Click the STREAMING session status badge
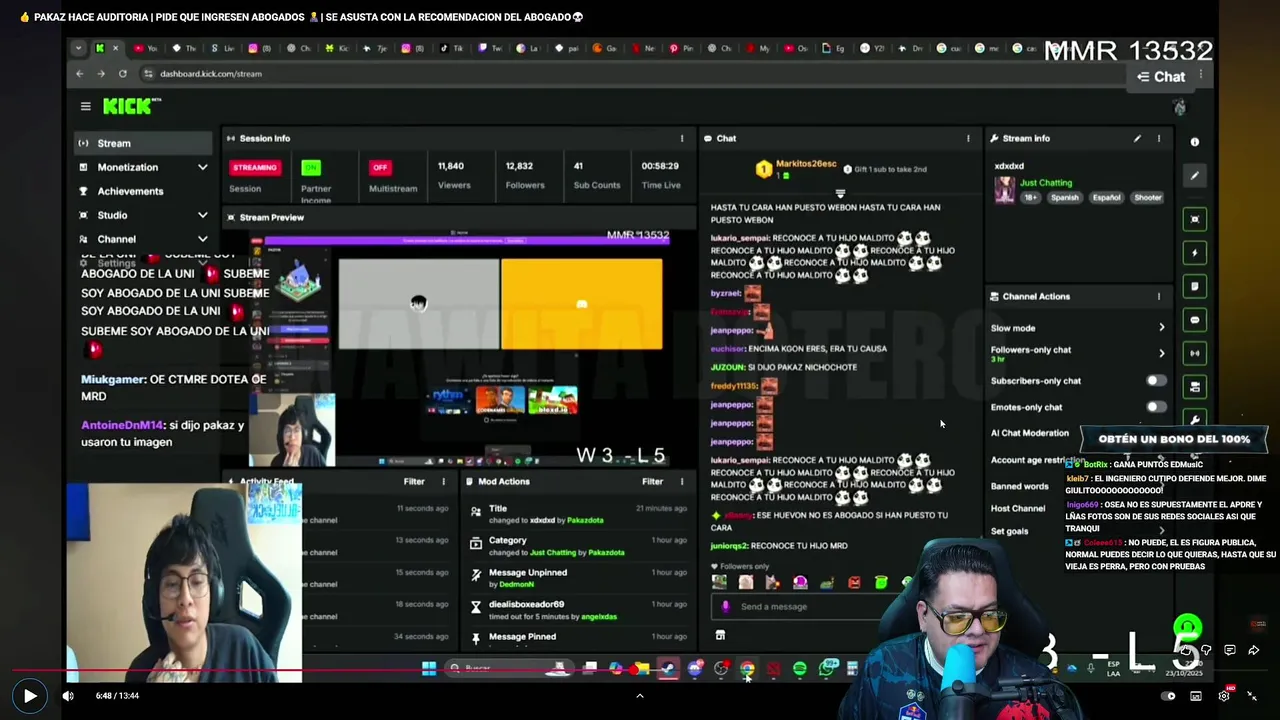Viewport: 1280px width, 720px height. pos(254,168)
